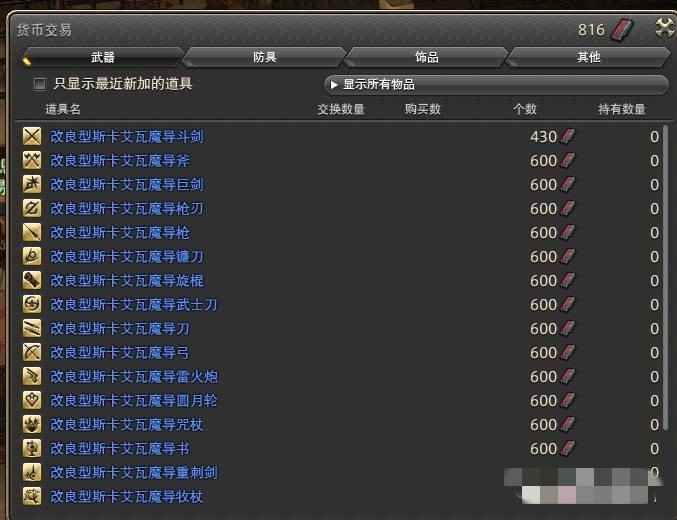Select item name 改良型斯卡艾瓦魔导牧杖
Viewport: 677px width, 520px height.
pyautogui.click(x=127, y=496)
